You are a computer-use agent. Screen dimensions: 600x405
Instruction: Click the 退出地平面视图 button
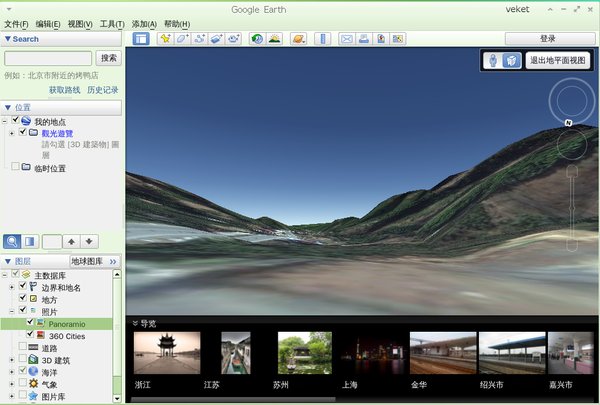(x=558, y=61)
